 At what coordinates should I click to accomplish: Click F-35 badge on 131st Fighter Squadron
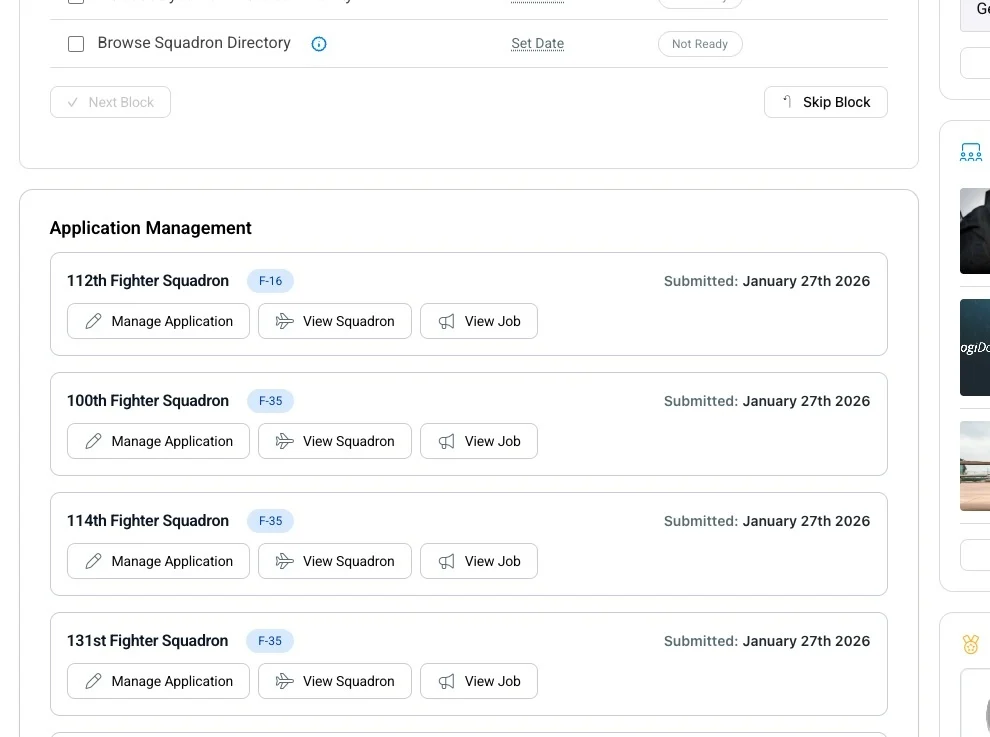[270, 640]
